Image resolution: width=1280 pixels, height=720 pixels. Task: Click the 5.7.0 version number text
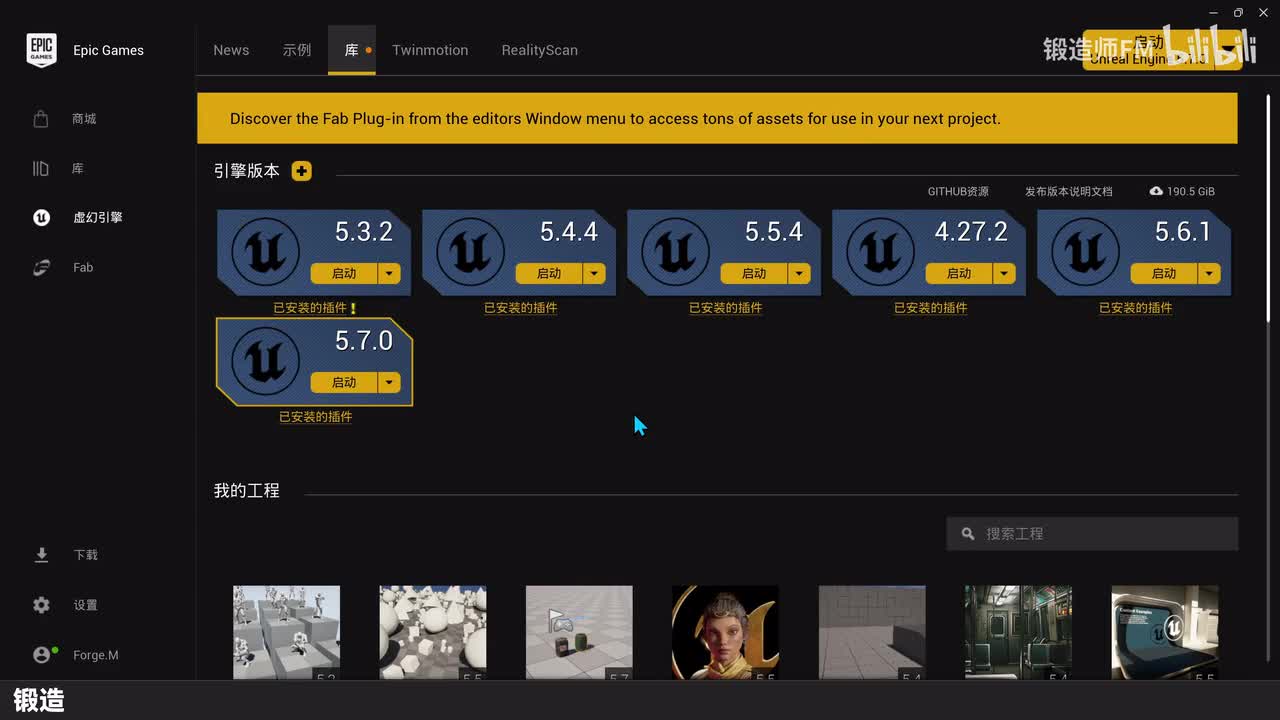(364, 341)
